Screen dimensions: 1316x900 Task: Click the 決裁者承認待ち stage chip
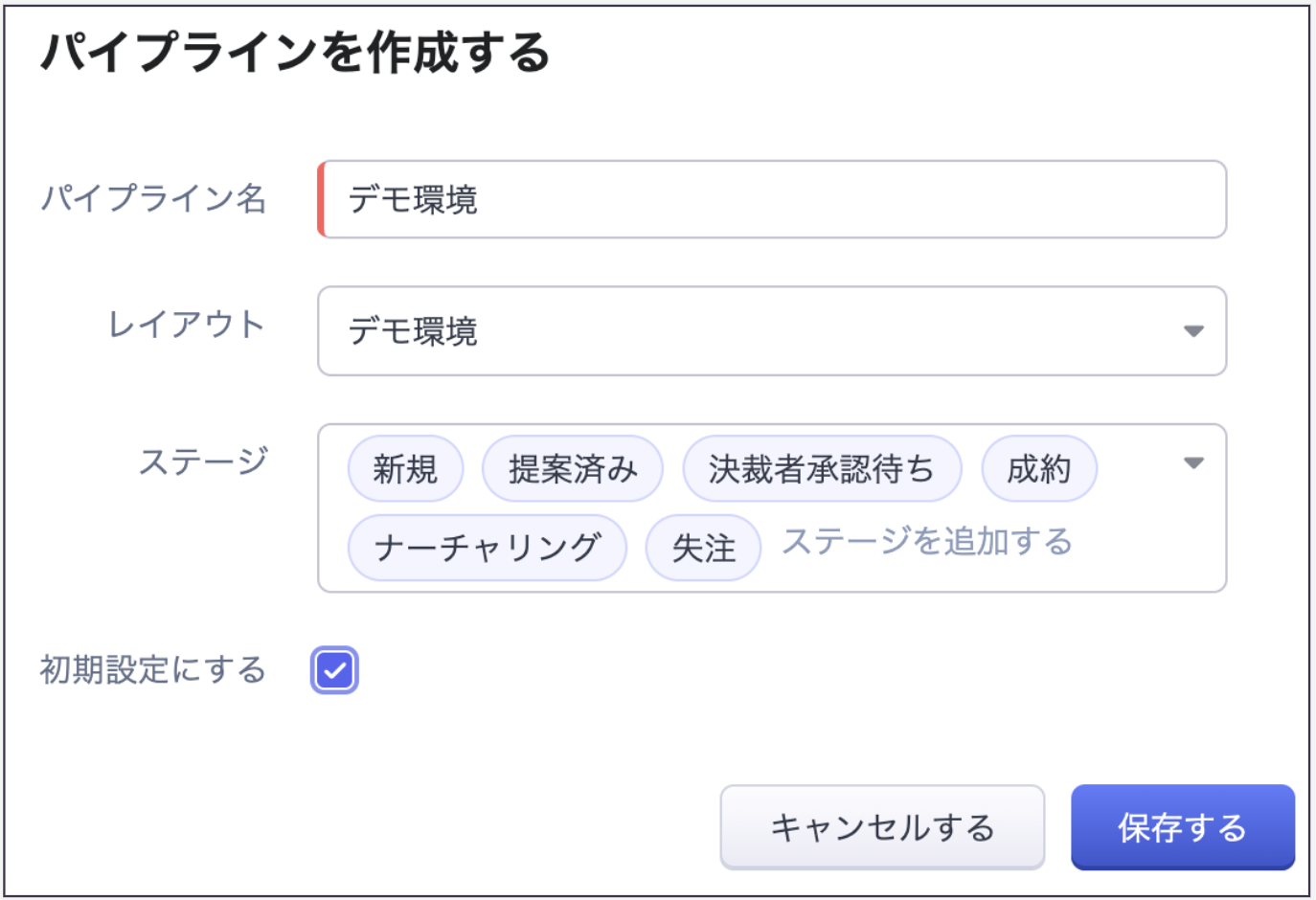(x=821, y=469)
